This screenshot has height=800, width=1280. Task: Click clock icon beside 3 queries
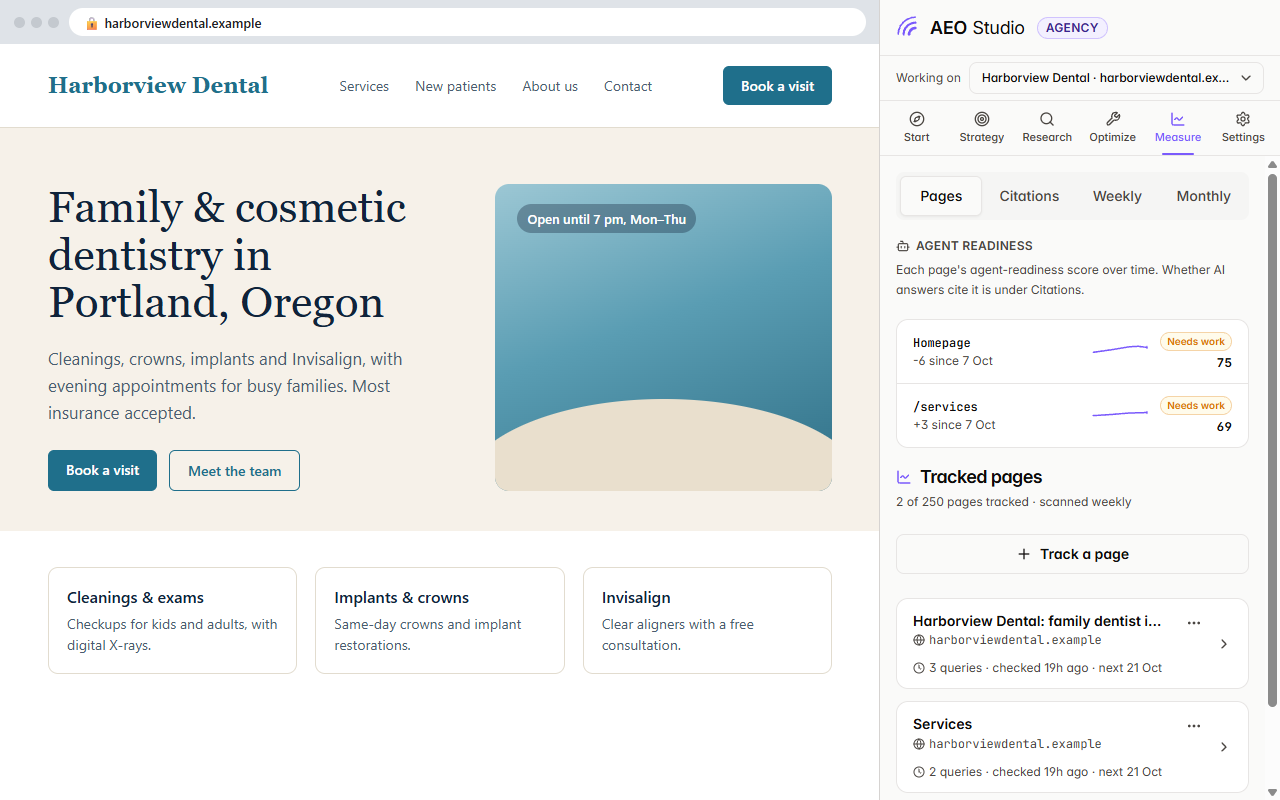[x=919, y=668]
